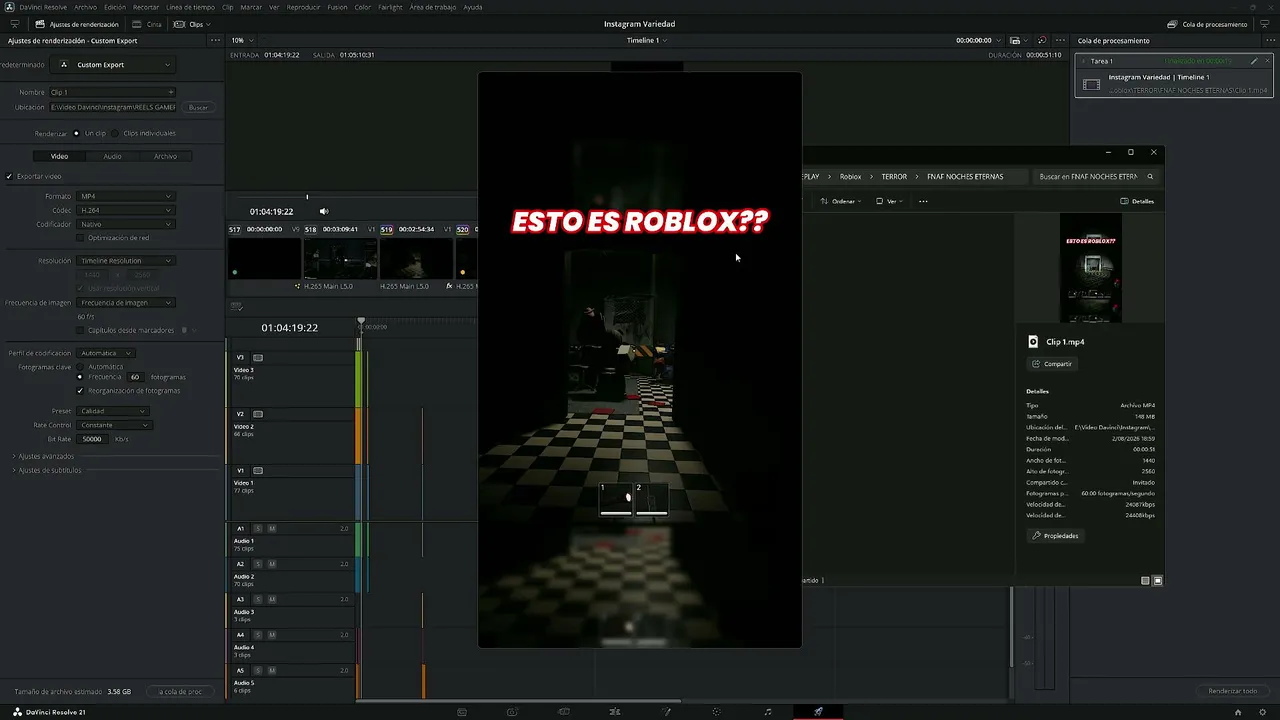
Task: Mute the Audio 5 track
Action: [271, 670]
